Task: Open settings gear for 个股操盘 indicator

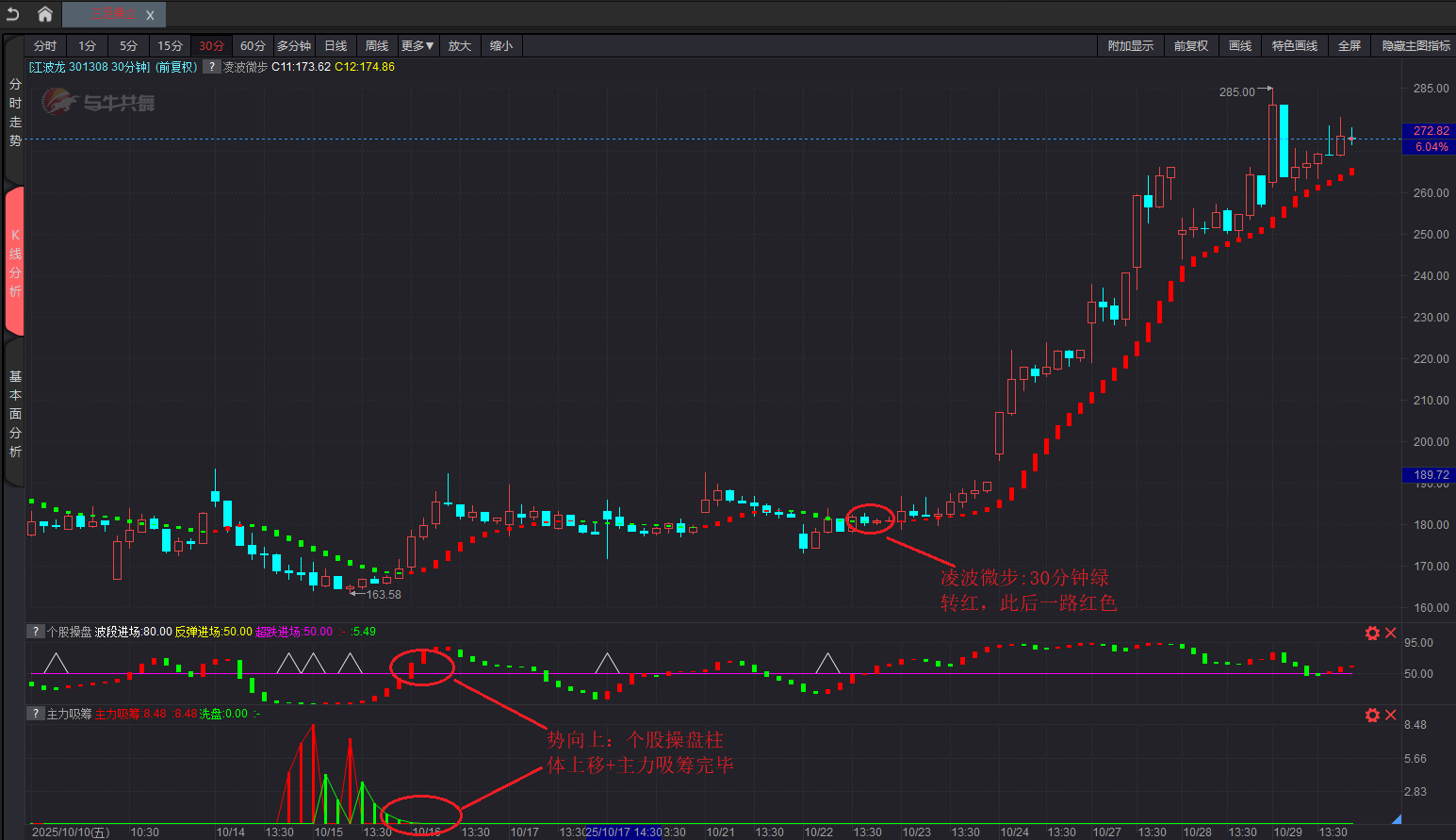Action: tap(1372, 633)
